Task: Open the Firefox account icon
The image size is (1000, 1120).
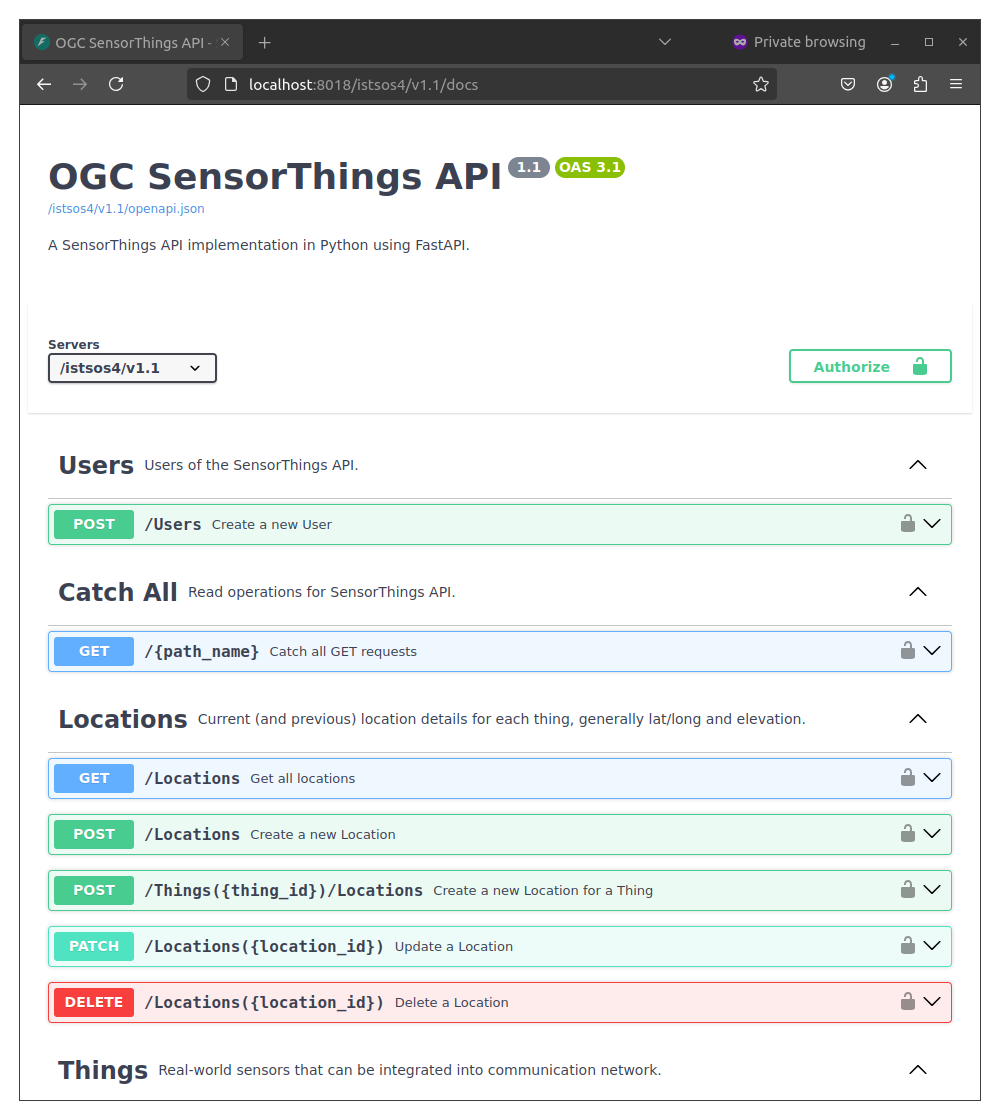Action: (884, 85)
